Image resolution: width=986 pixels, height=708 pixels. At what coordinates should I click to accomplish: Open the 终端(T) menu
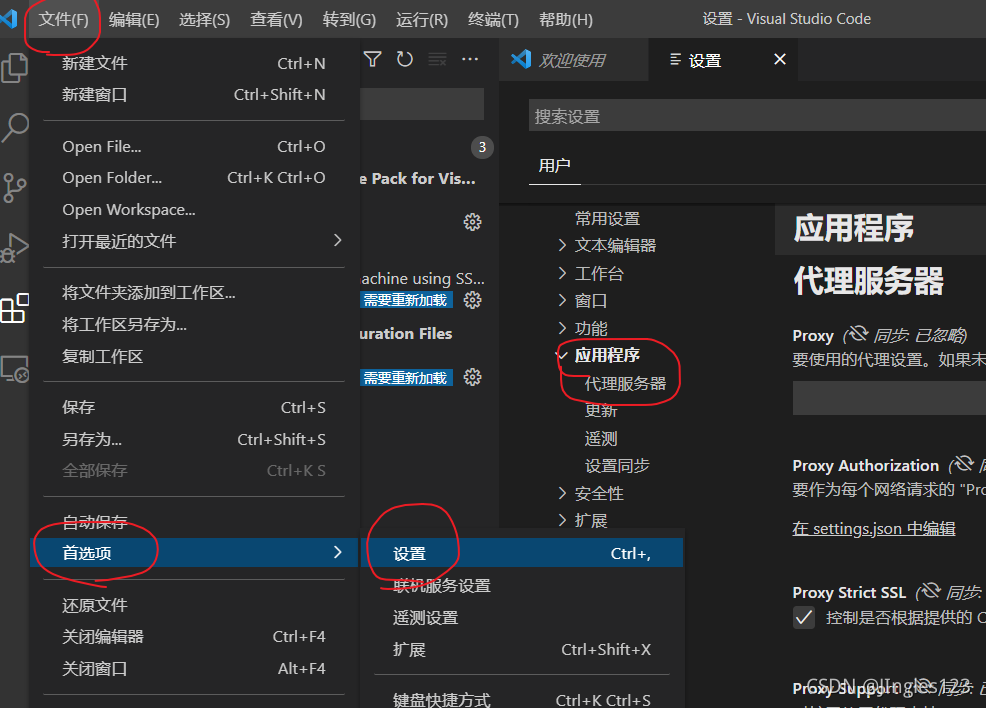[x=493, y=19]
